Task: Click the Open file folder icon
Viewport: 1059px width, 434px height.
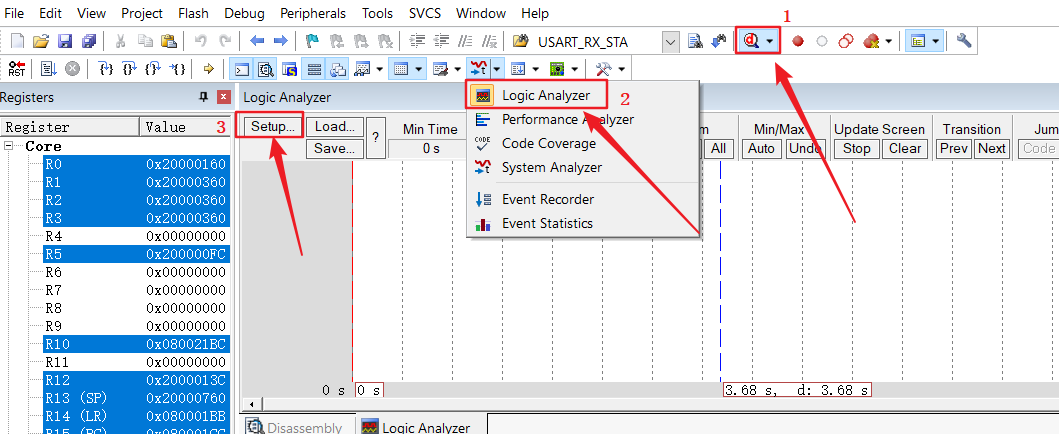Action: click(41, 41)
